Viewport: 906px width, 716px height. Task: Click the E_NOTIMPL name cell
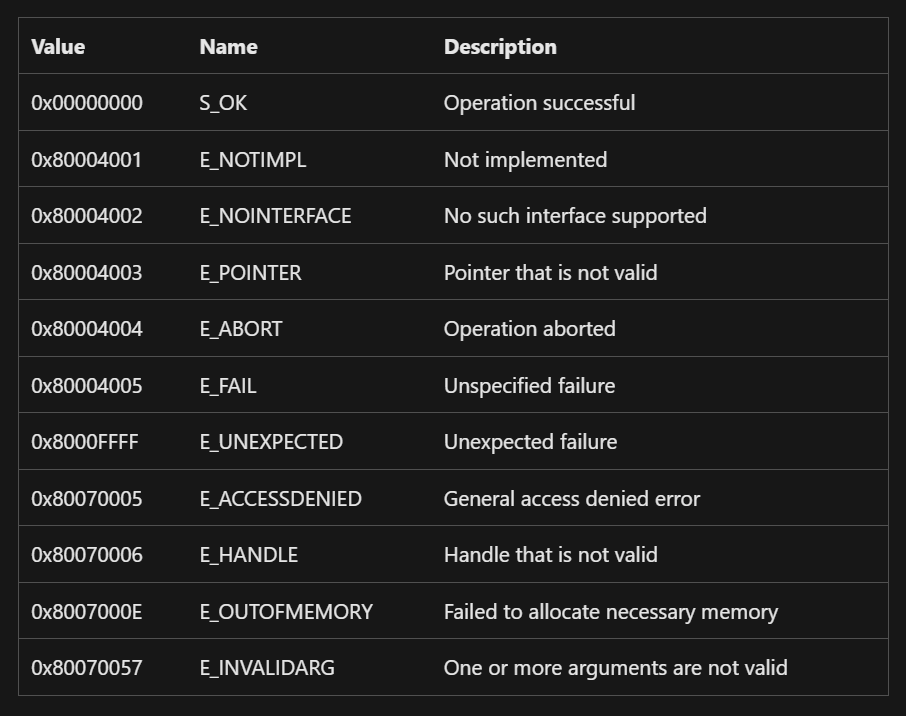point(253,160)
